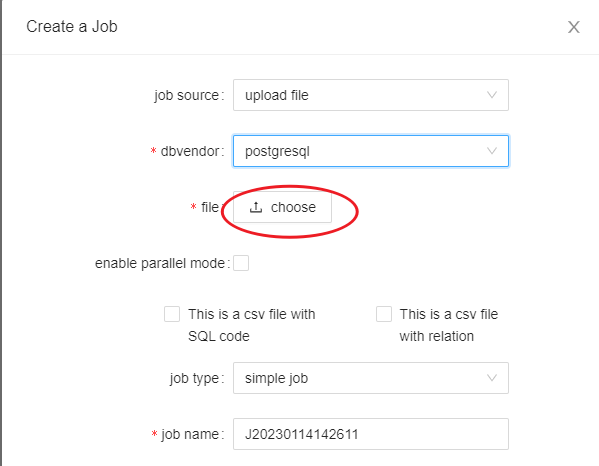Open the dbvendor postgresql combo box
Viewport: 599px width, 466px height.
click(x=371, y=151)
